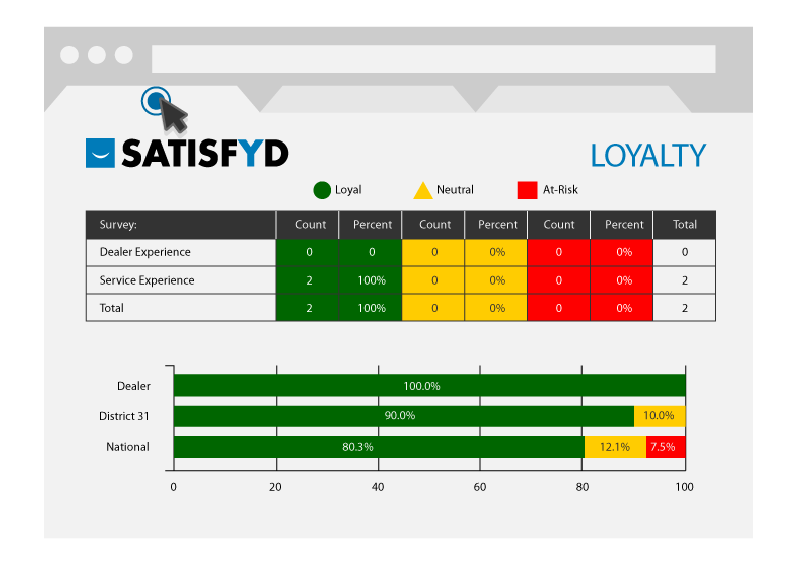Click the Satisfyd smiley logo icon
This screenshot has height=564, width=800.
click(x=100, y=153)
